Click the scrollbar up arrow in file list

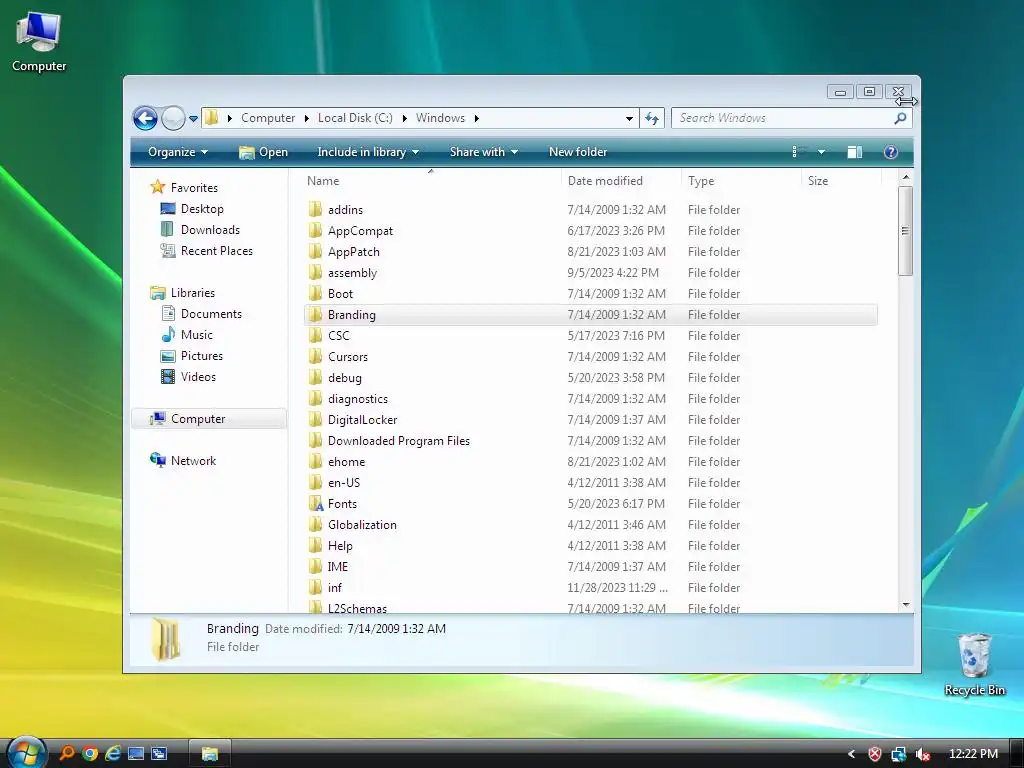click(x=906, y=177)
